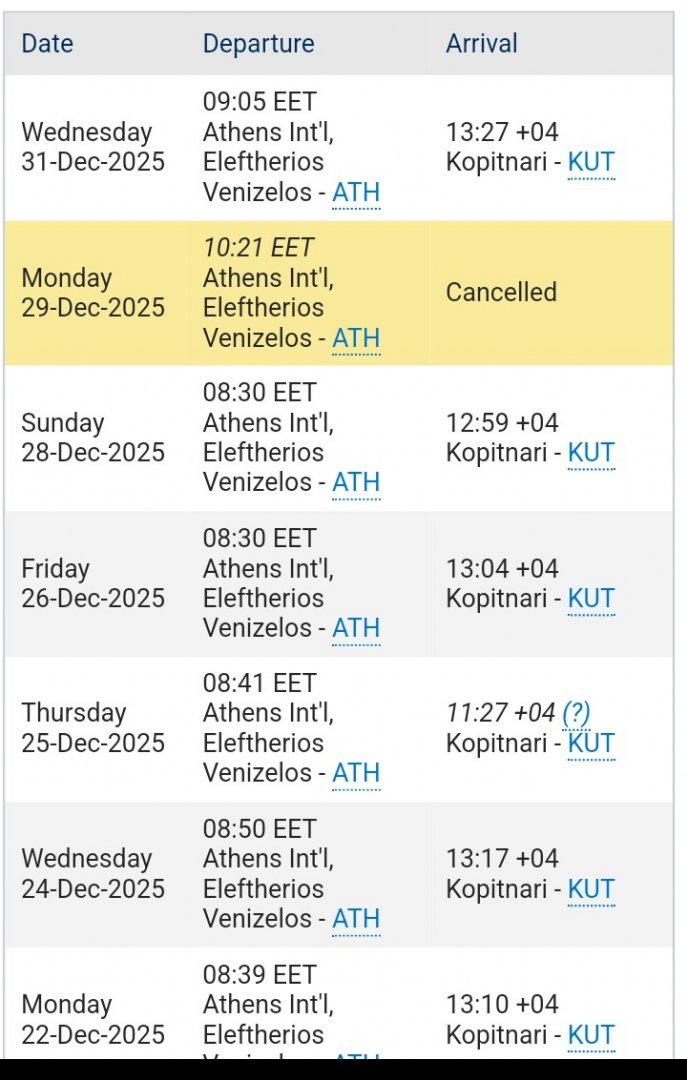Click the Cancelled arrival status text
The width and height of the screenshot is (687, 1080).
(501, 292)
